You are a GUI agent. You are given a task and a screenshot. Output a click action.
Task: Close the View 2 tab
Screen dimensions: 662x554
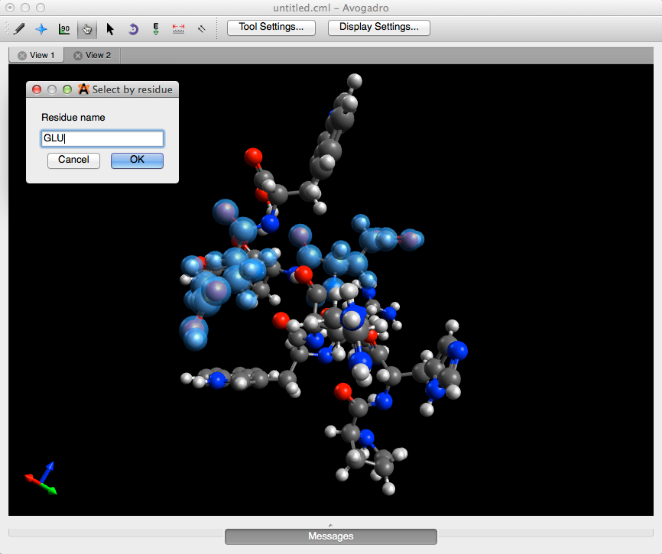77,55
